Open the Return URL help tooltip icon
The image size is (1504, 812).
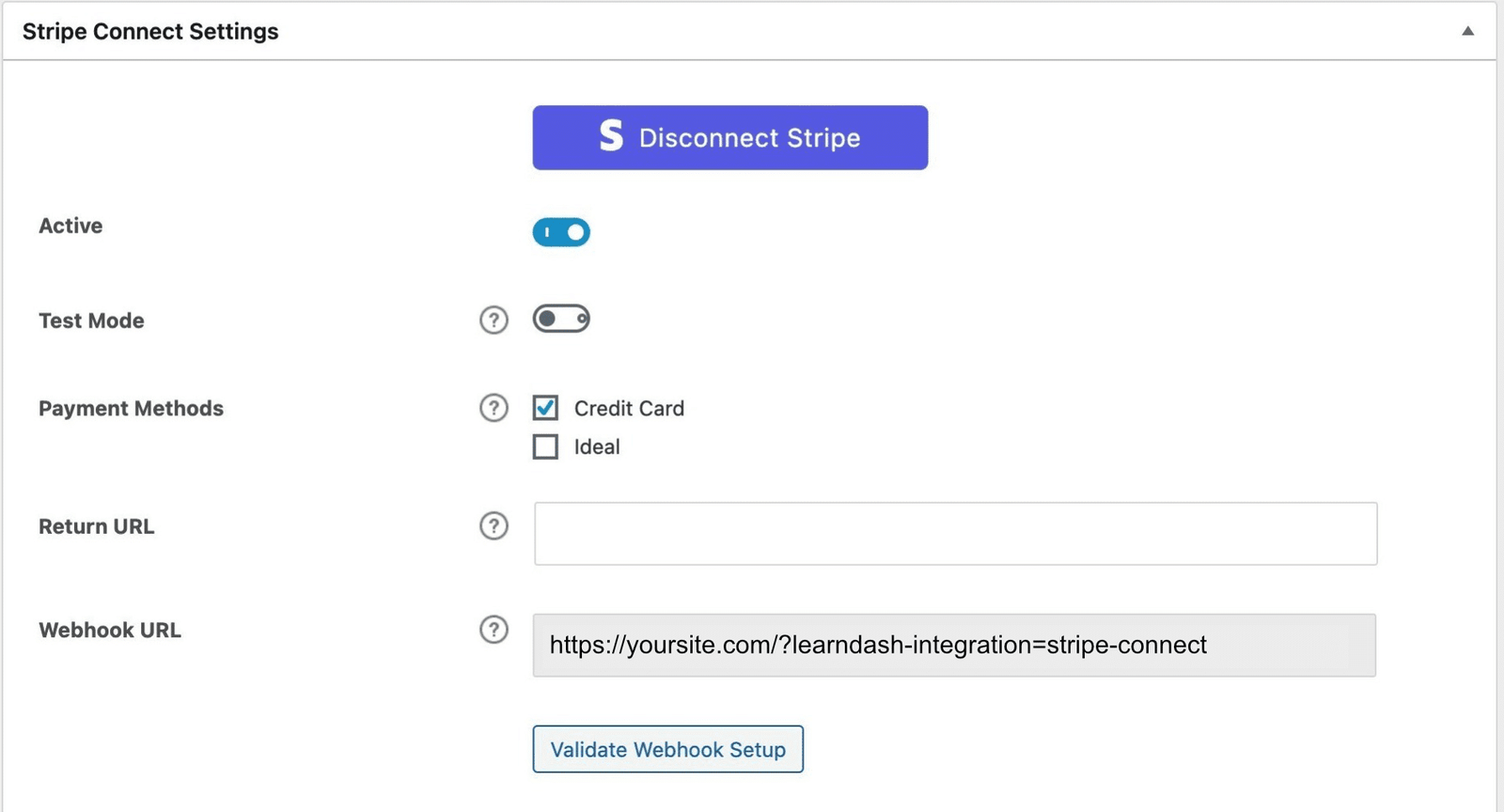(x=493, y=526)
